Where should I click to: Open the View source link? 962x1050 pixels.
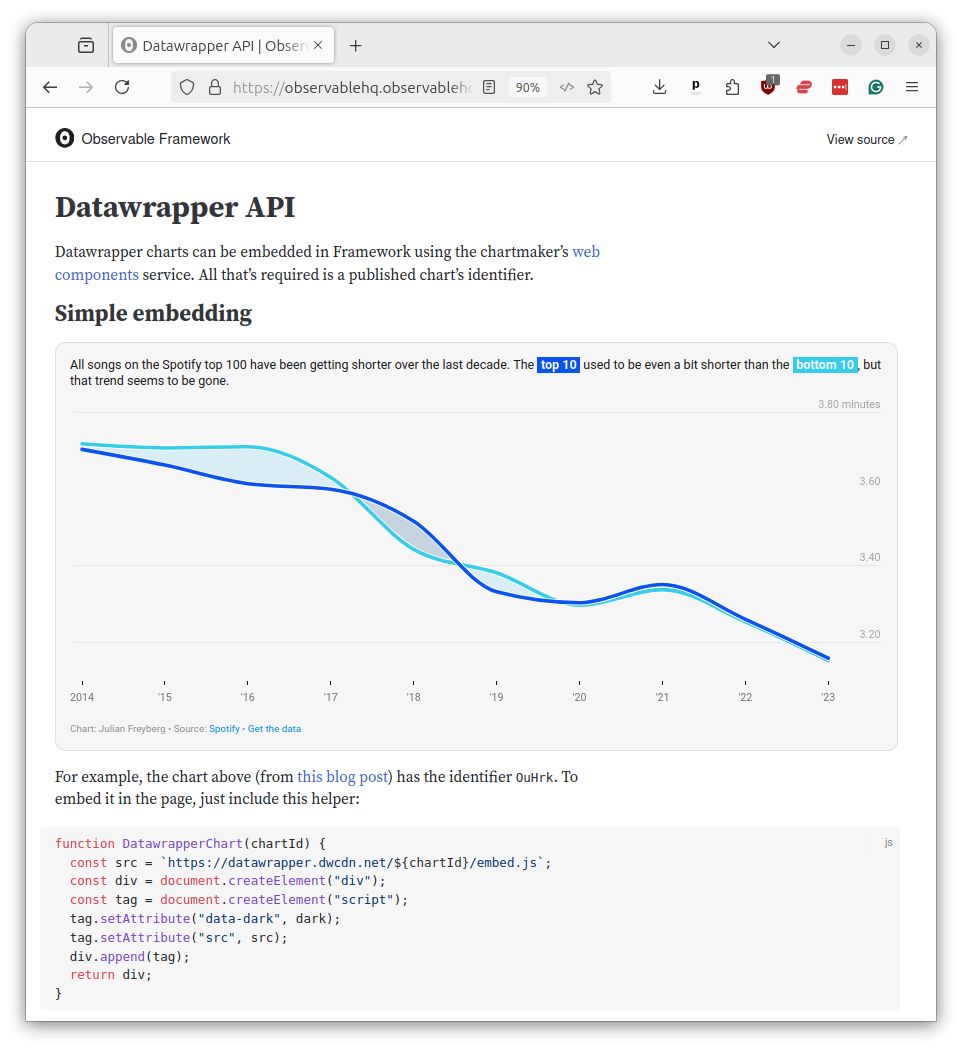click(x=866, y=139)
